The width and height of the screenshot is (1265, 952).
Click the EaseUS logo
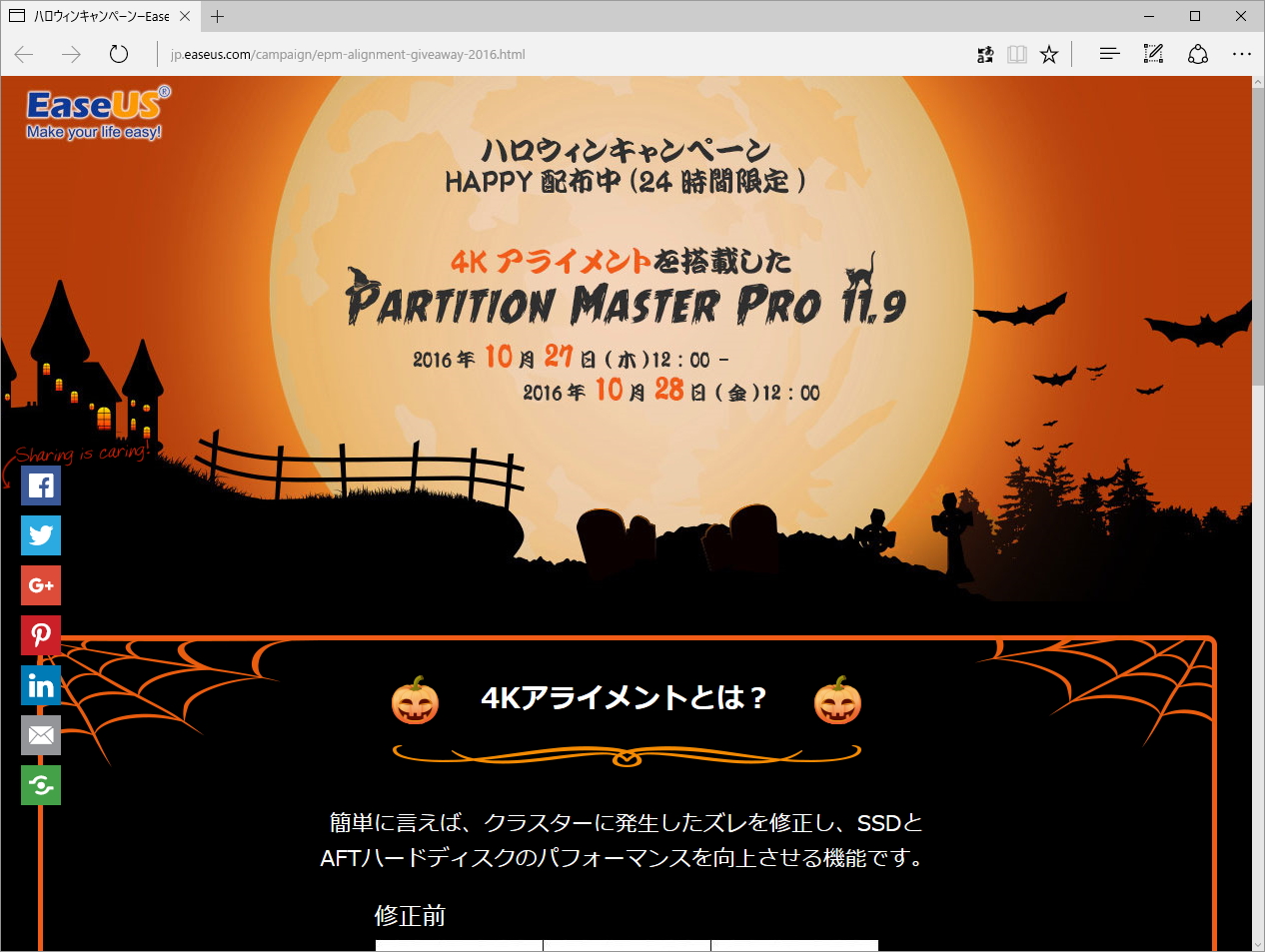click(96, 110)
